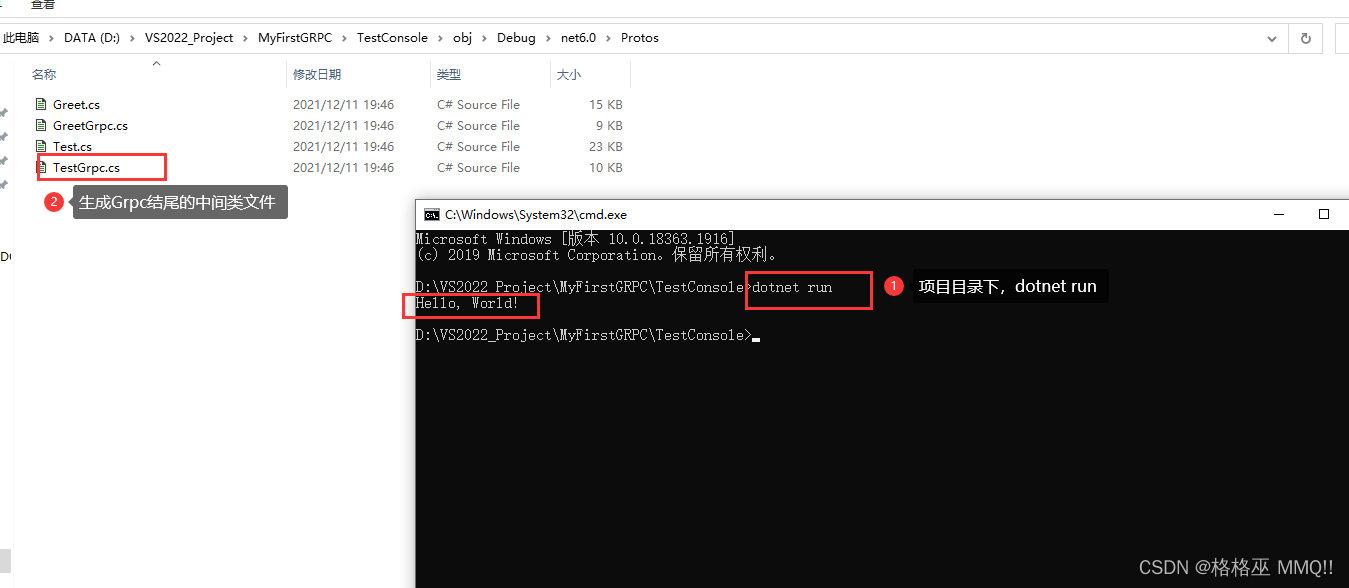
Task: Click the modified date of GreetGrpc.cs
Action: pyautogui.click(x=343, y=125)
